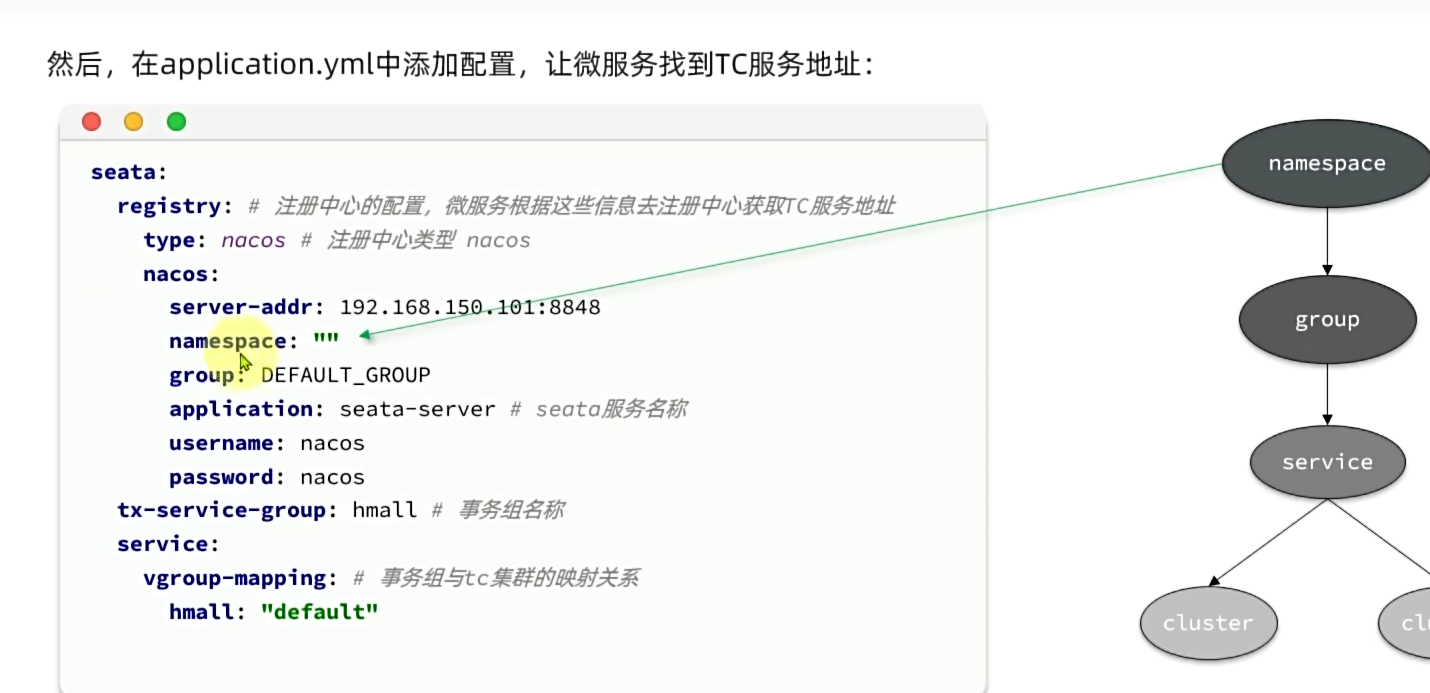This screenshot has width=1430, height=693.
Task: Click the comment '# 事务组名称'
Action: click(497, 510)
